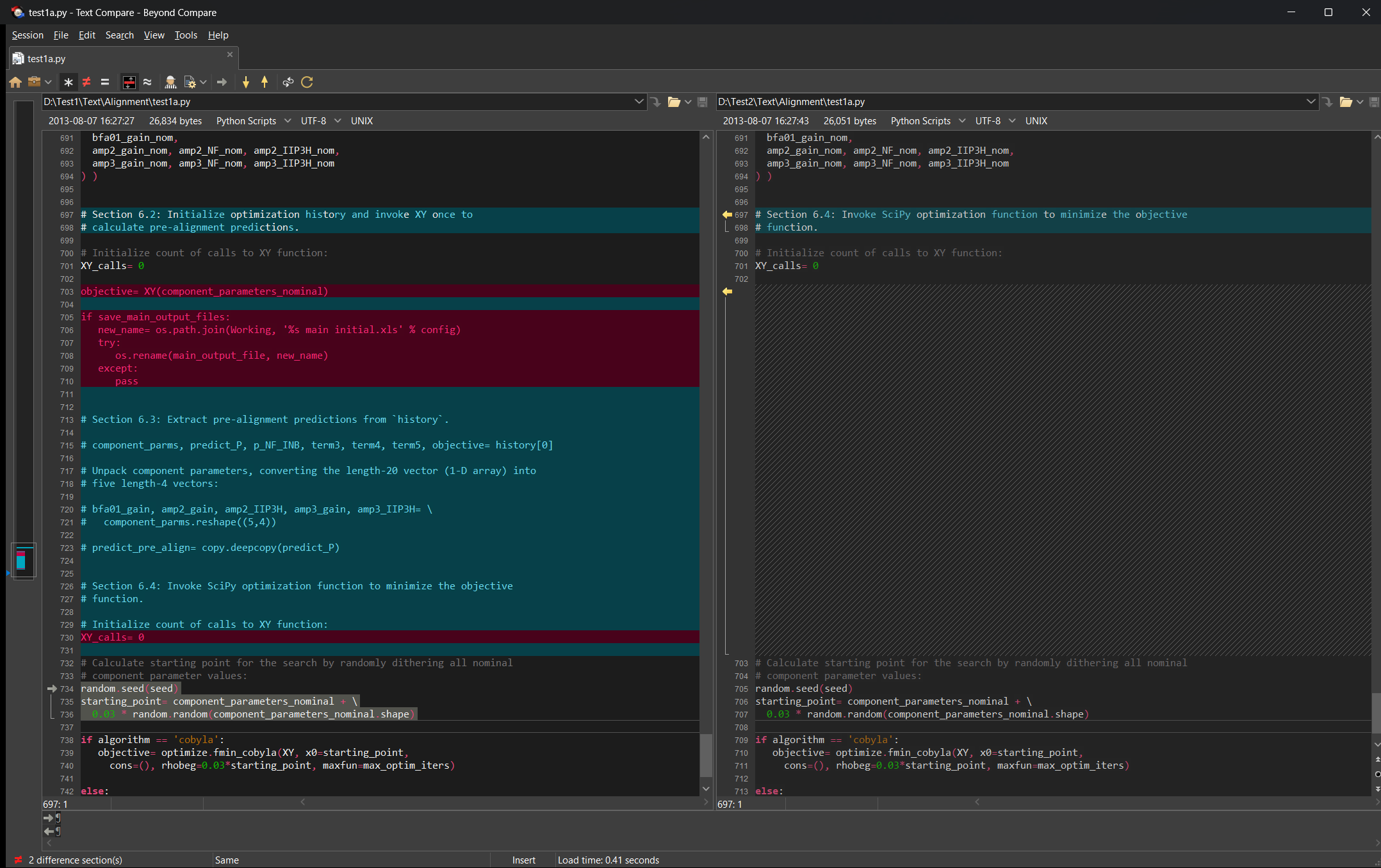Toggle Show Same equals button
Viewport: 1381px width, 868px height.
coord(105,82)
